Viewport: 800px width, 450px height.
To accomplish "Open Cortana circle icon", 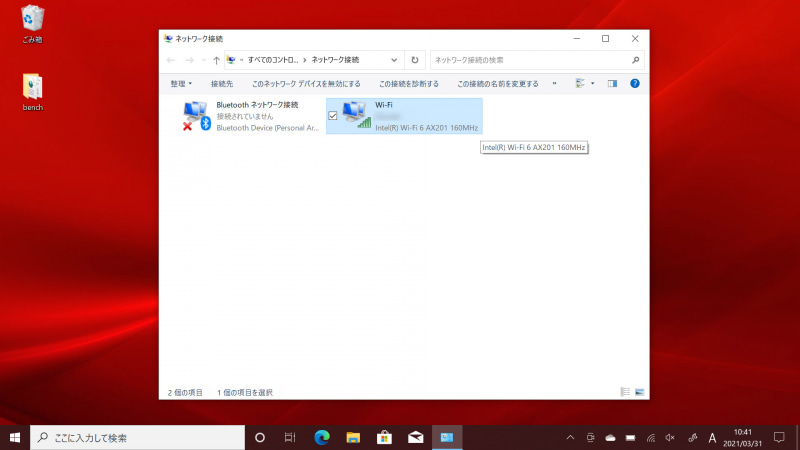I will click(x=260, y=438).
